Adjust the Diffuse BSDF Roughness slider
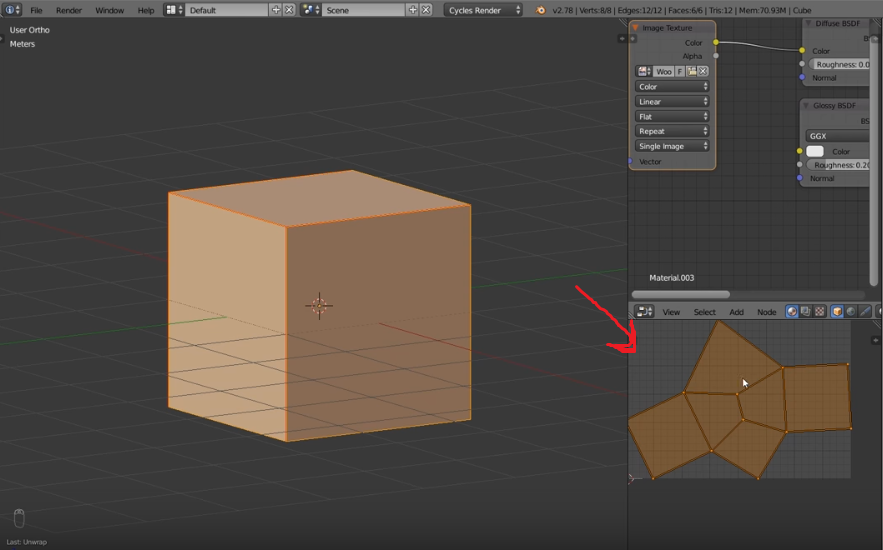 [839, 64]
